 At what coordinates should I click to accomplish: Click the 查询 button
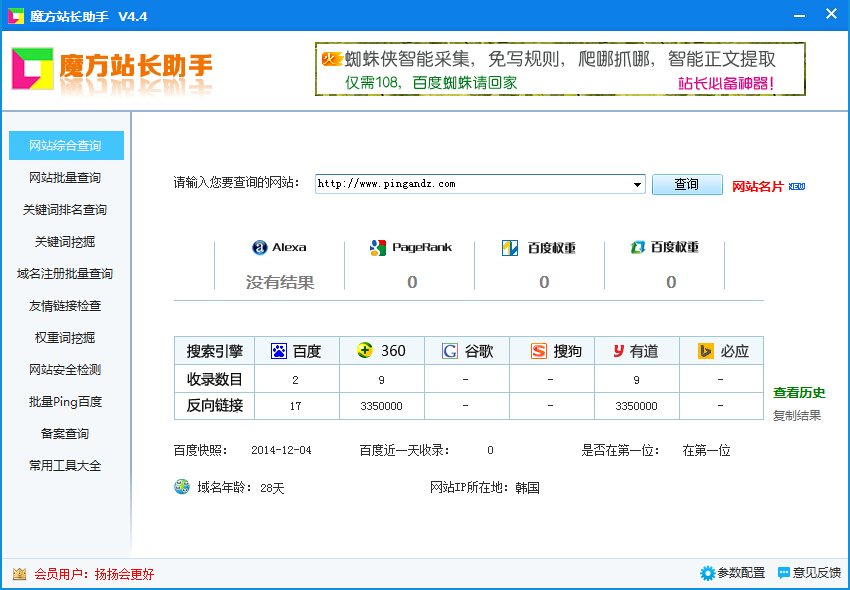coord(687,184)
